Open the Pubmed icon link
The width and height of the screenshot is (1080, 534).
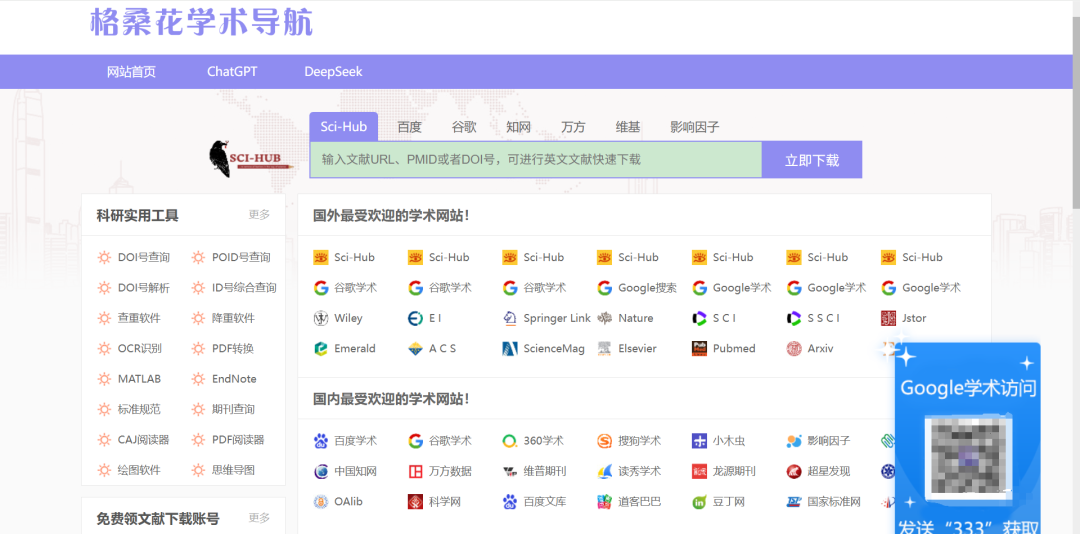point(700,349)
